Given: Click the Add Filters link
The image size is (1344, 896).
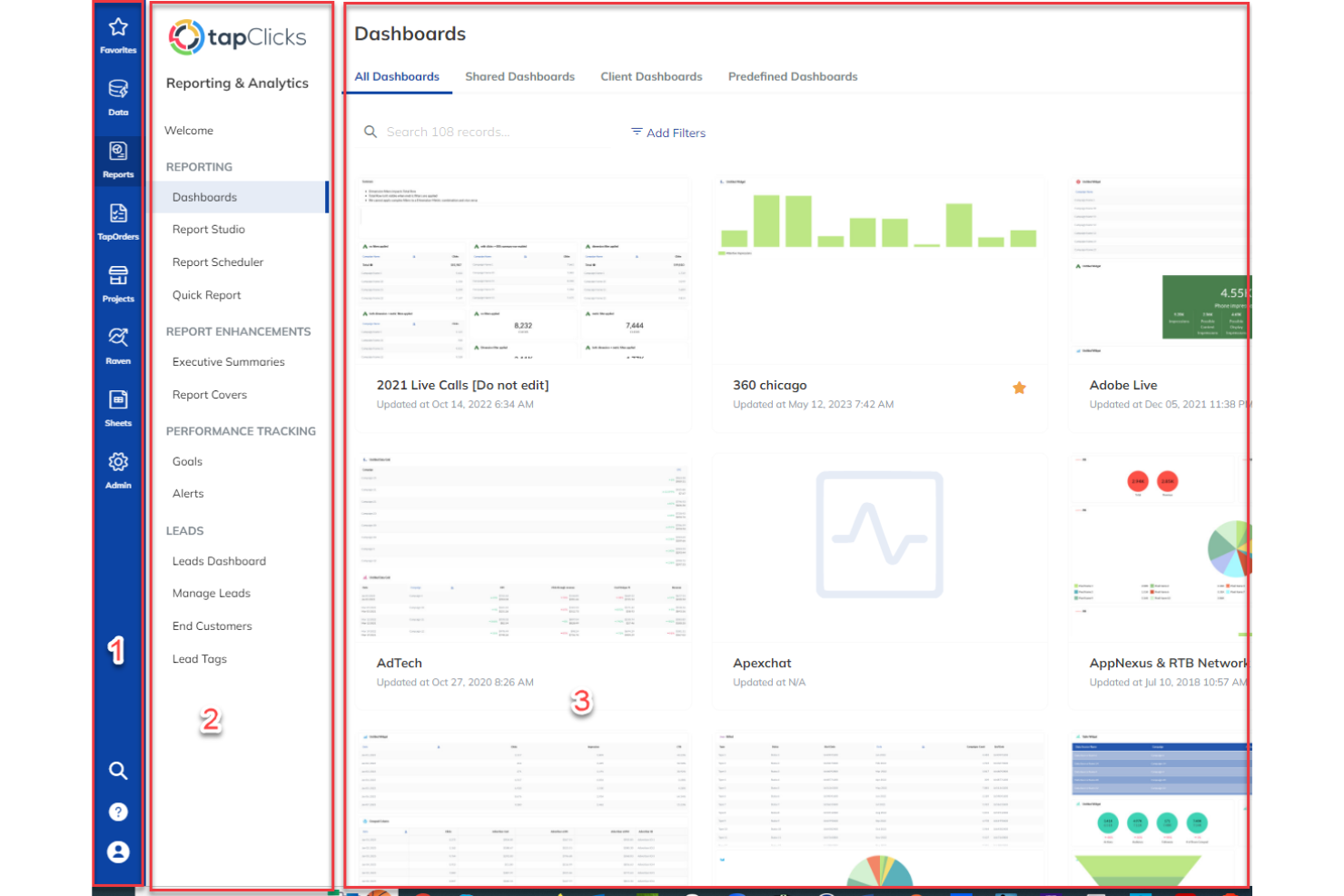Looking at the screenshot, I should (676, 133).
